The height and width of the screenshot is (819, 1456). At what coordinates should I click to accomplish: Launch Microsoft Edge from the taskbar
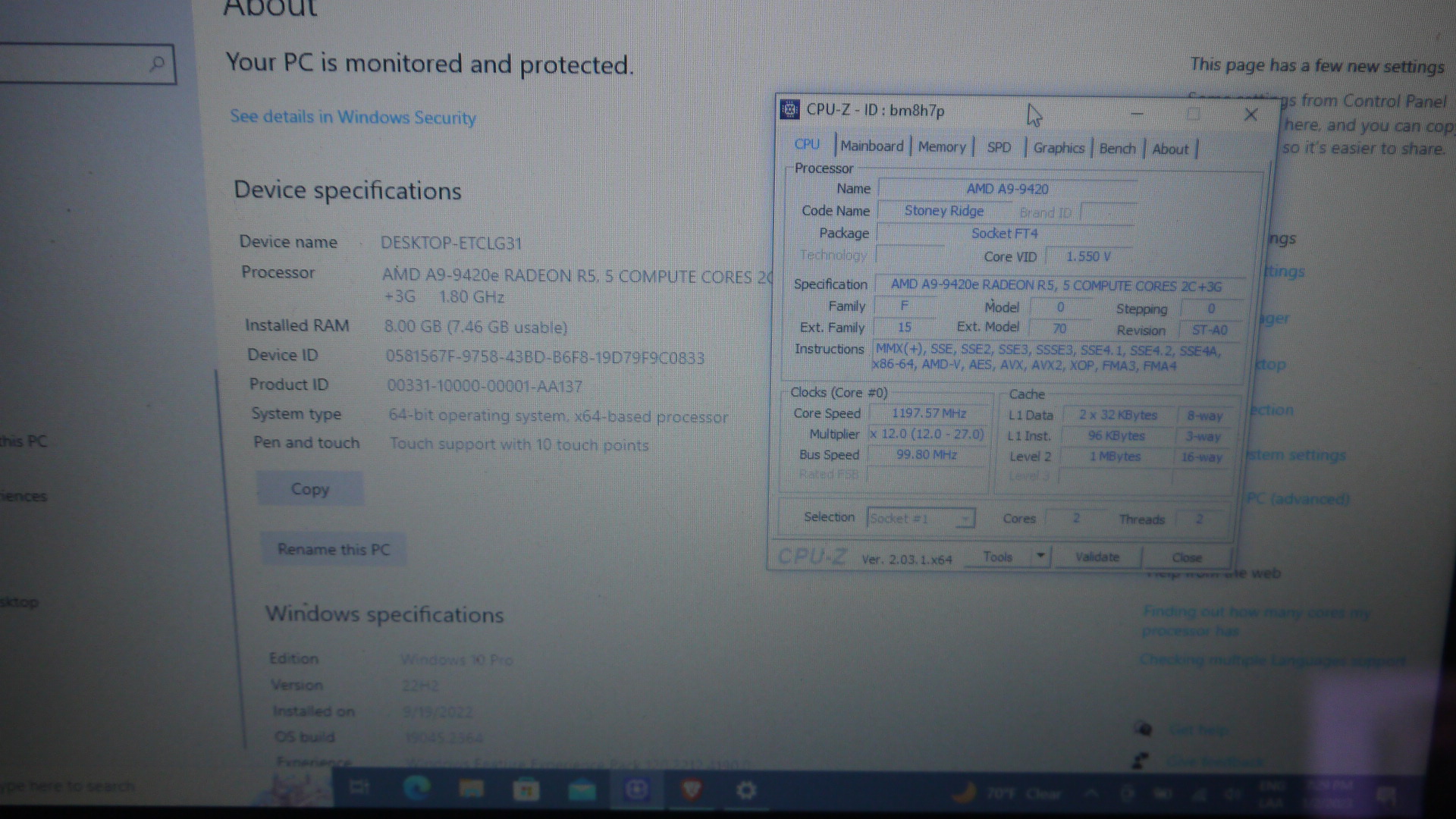coord(416,789)
